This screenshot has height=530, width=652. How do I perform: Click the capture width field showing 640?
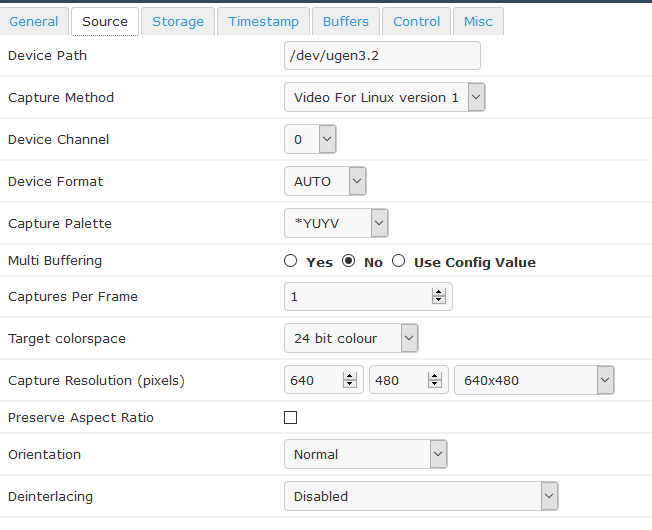tap(324, 380)
